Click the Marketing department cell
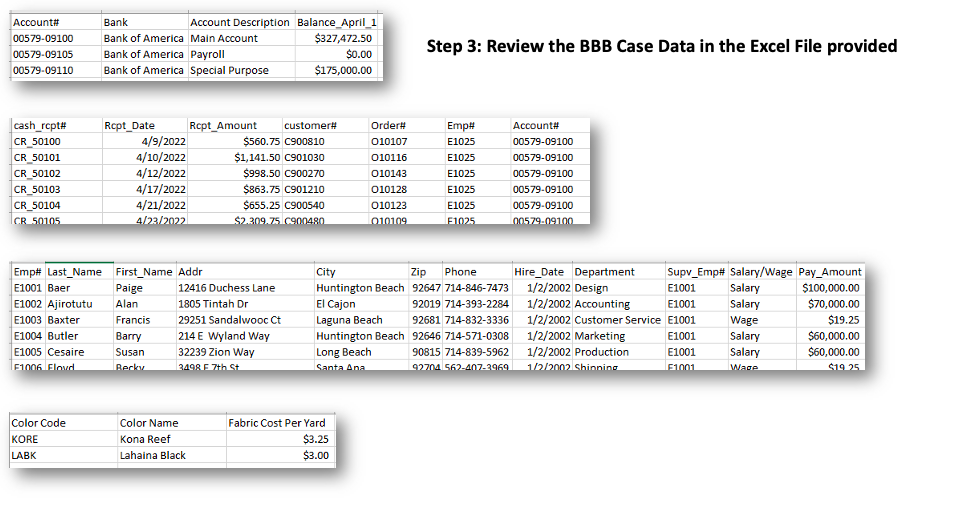The width and height of the screenshot is (966, 512). 600,336
